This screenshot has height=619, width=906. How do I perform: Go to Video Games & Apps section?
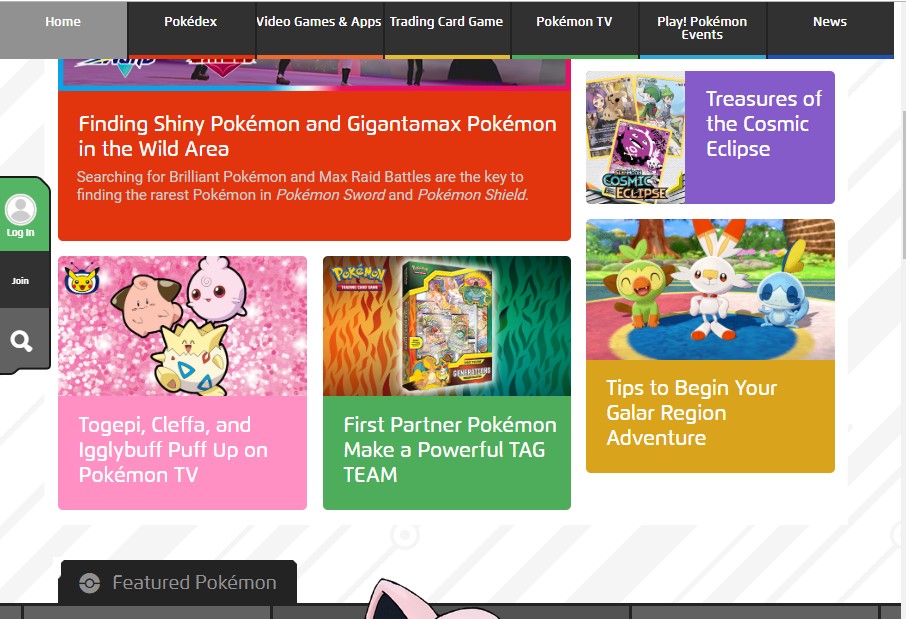(319, 29)
